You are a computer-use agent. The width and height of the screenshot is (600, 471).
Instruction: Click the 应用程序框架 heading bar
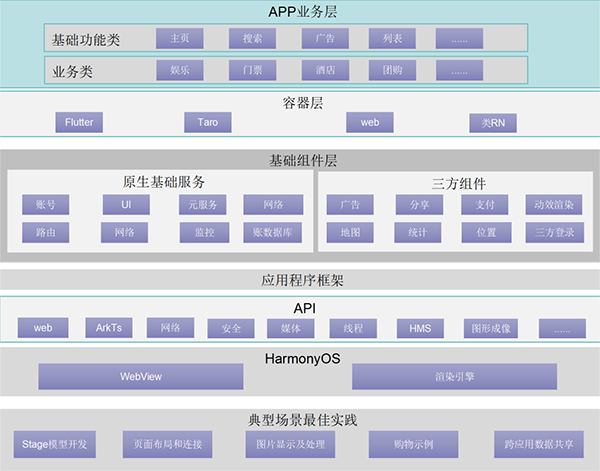point(300,280)
